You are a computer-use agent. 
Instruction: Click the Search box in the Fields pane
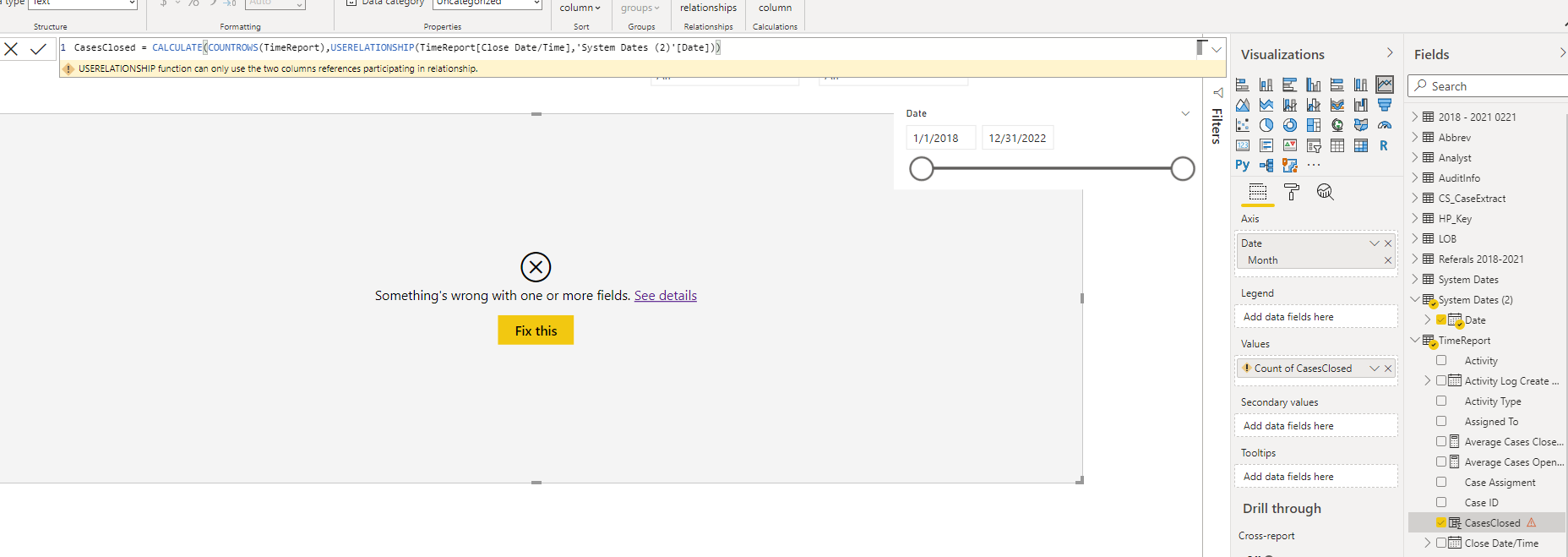click(x=1488, y=86)
